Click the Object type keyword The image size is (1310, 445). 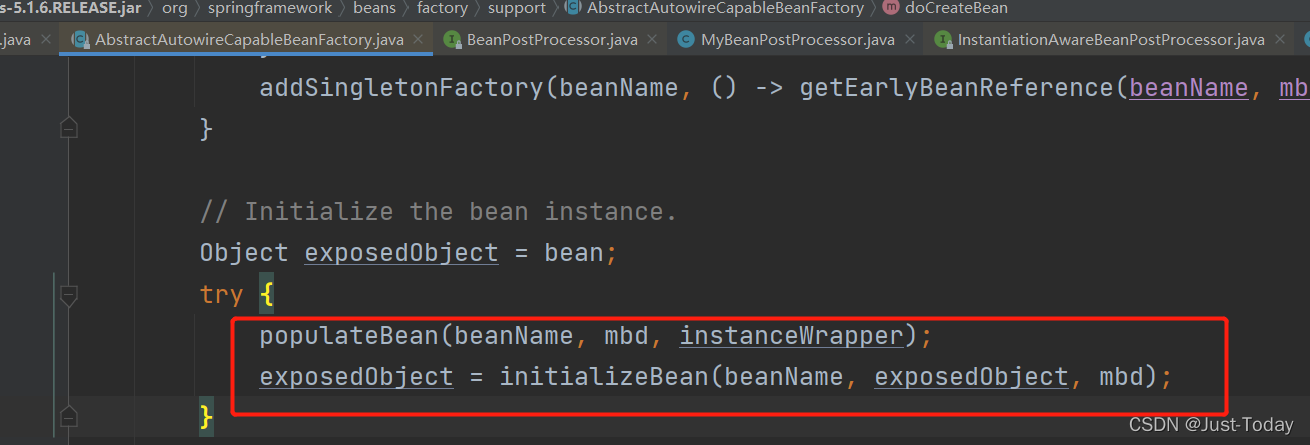[244, 253]
